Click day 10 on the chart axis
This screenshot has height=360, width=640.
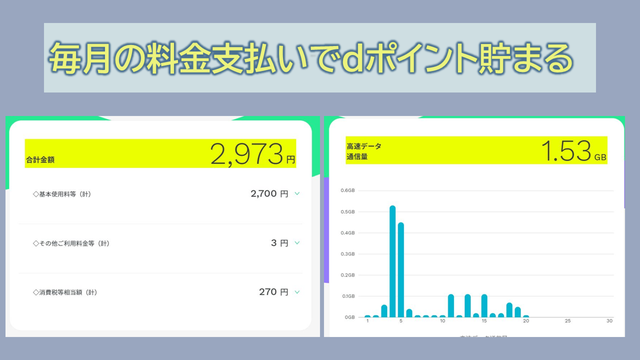(442, 321)
